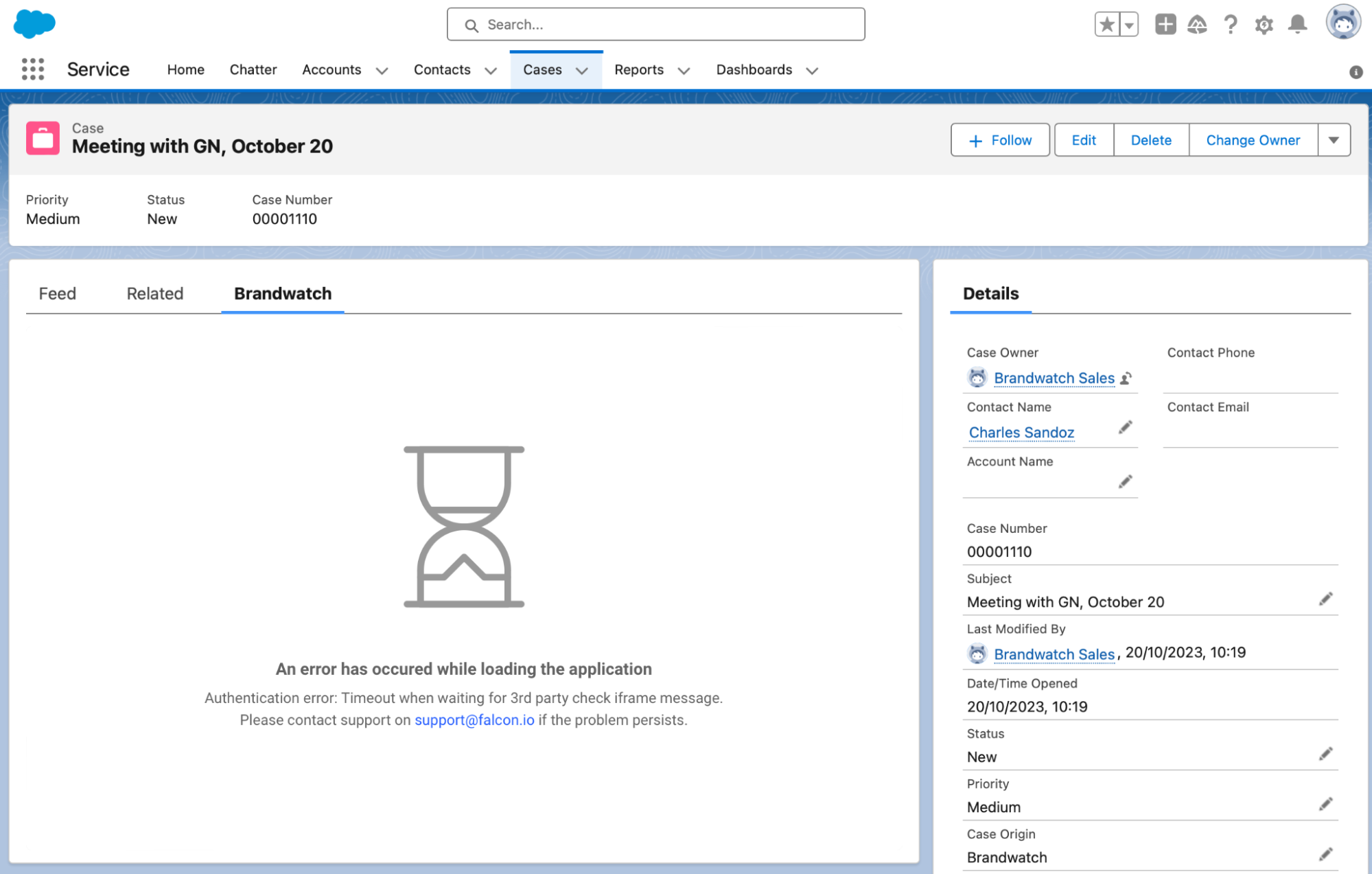Click Case Origin value 'Brandwatch'
The height and width of the screenshot is (874, 1372).
pos(1007,858)
